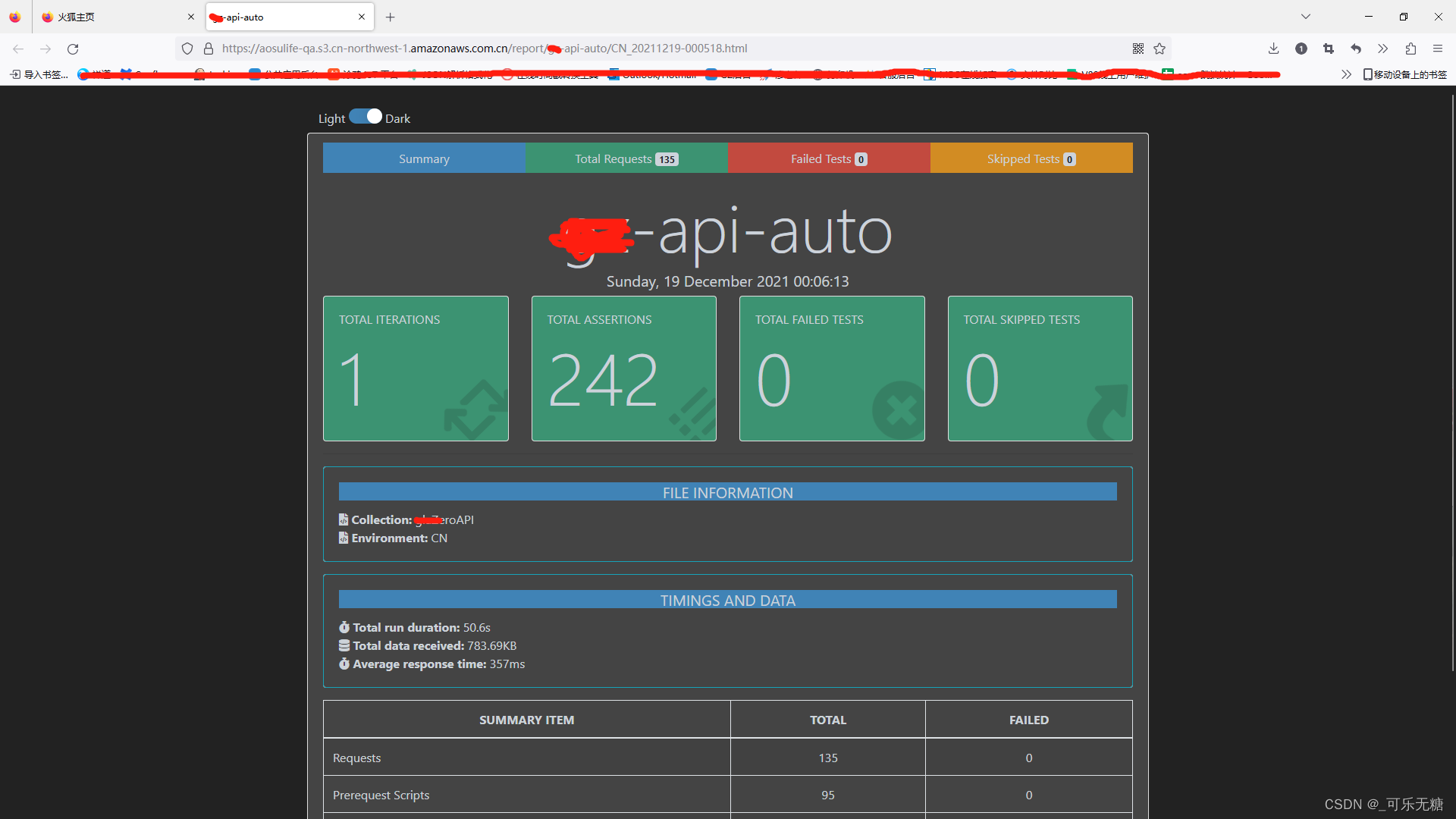Click the import bookmarks item
The width and height of the screenshot is (1456, 819).
(39, 74)
